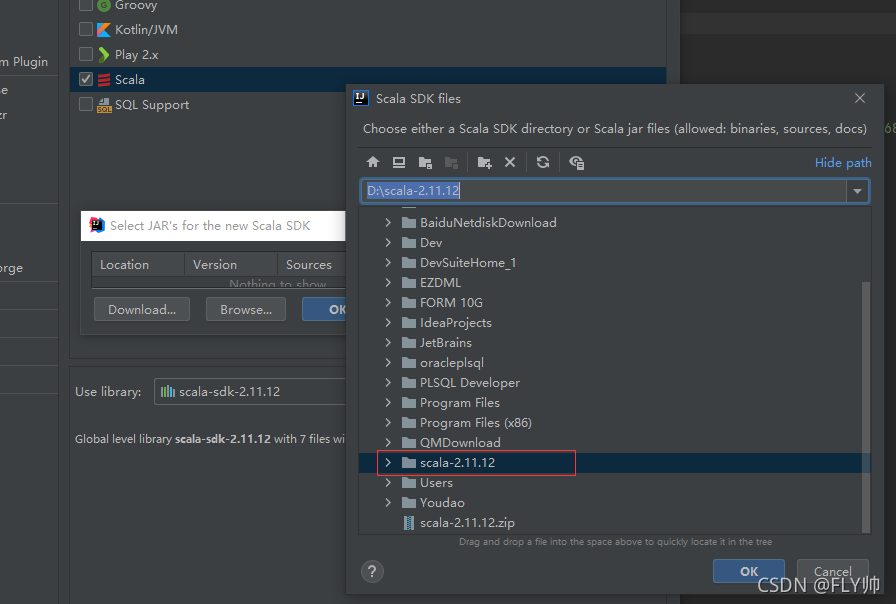Click the Groovy framework icon
The width and height of the screenshot is (896, 604).
coord(103,6)
